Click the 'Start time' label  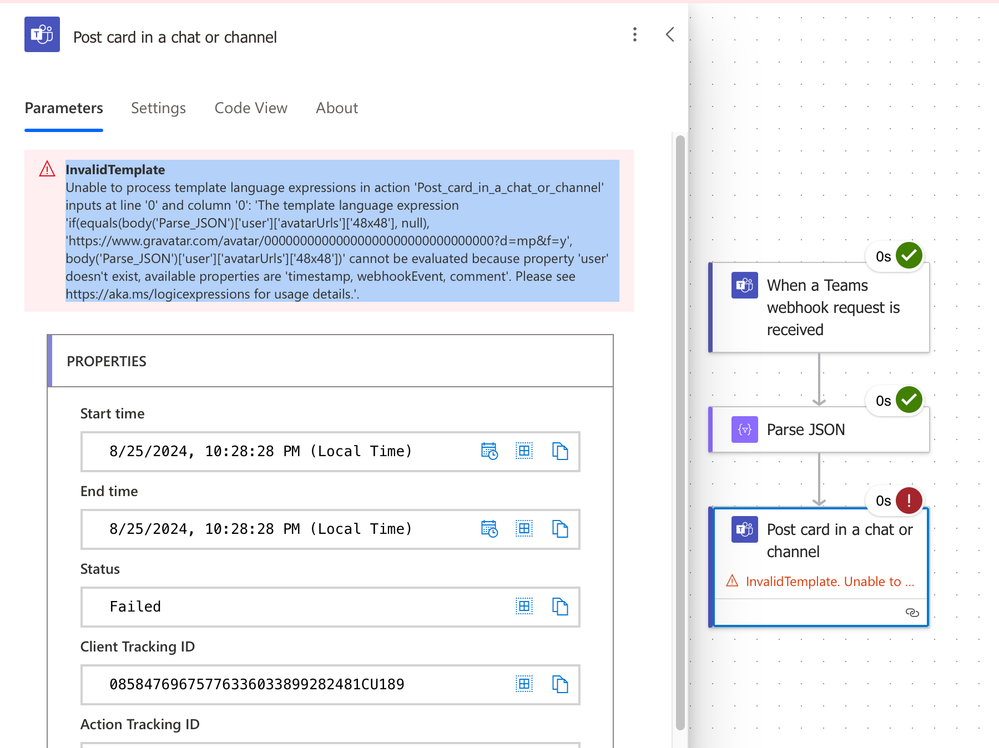112,414
